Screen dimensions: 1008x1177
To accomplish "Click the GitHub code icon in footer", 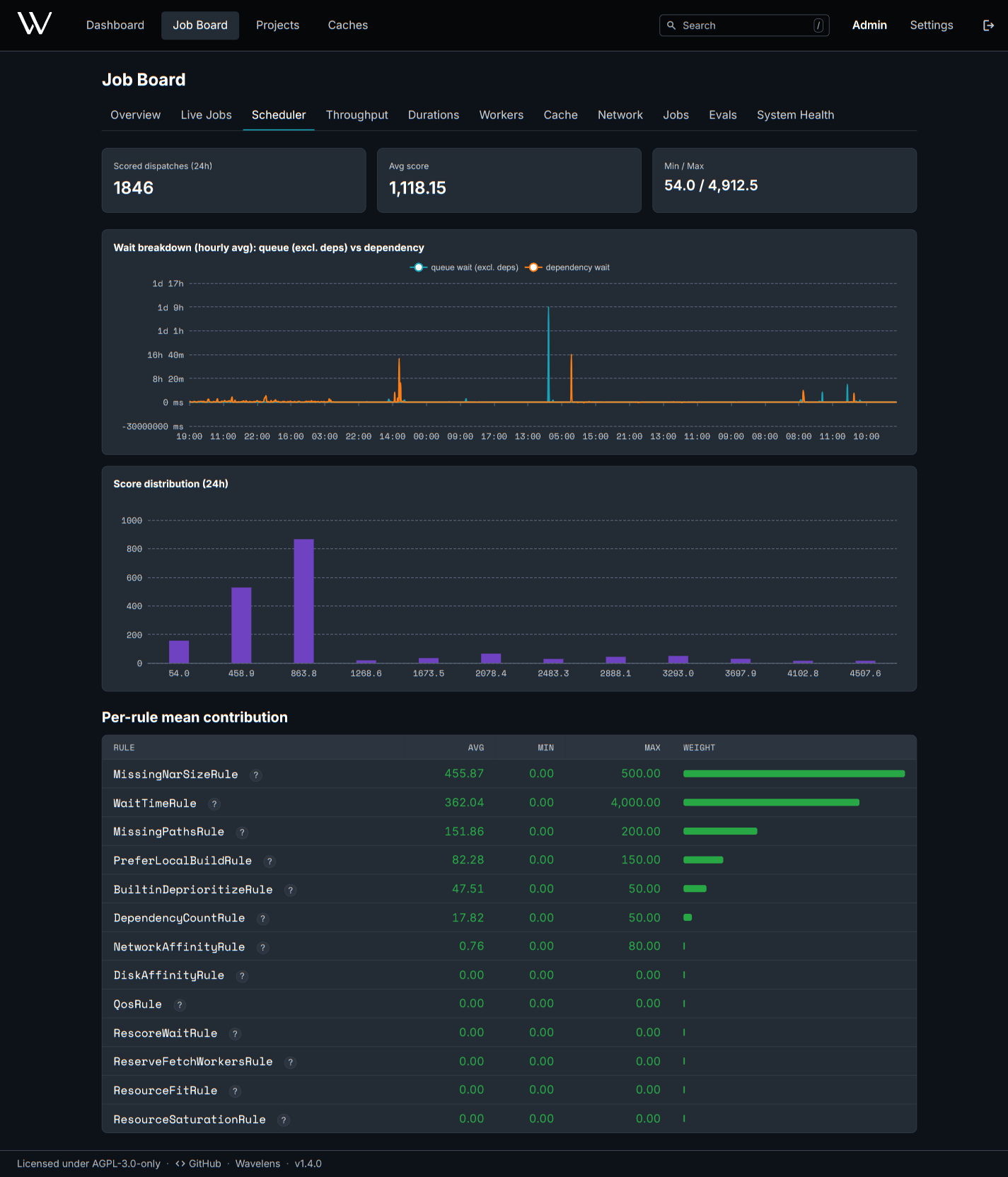I will (x=180, y=1164).
